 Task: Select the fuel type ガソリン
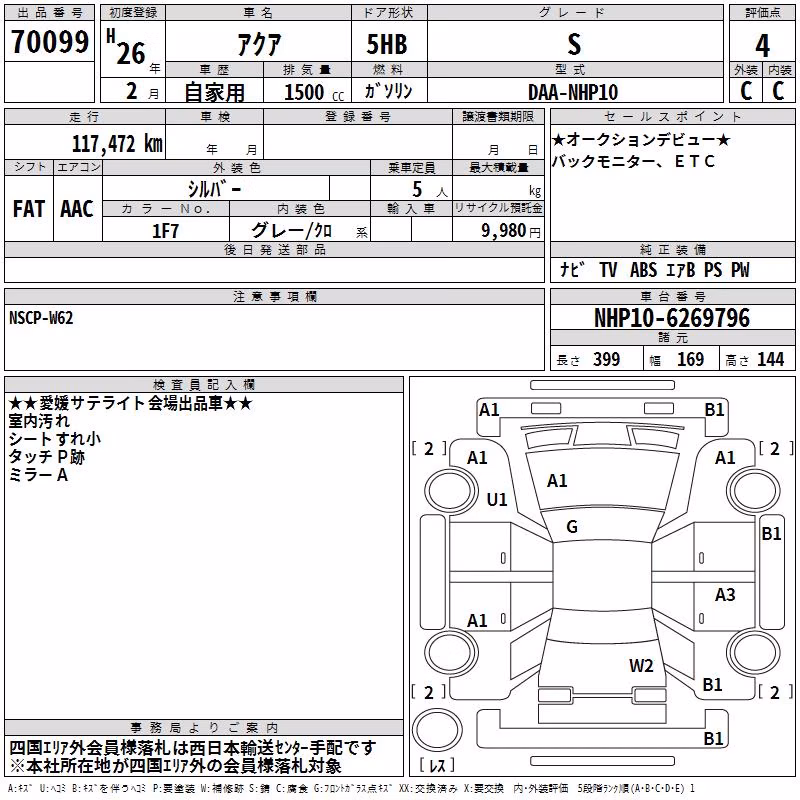[388, 91]
